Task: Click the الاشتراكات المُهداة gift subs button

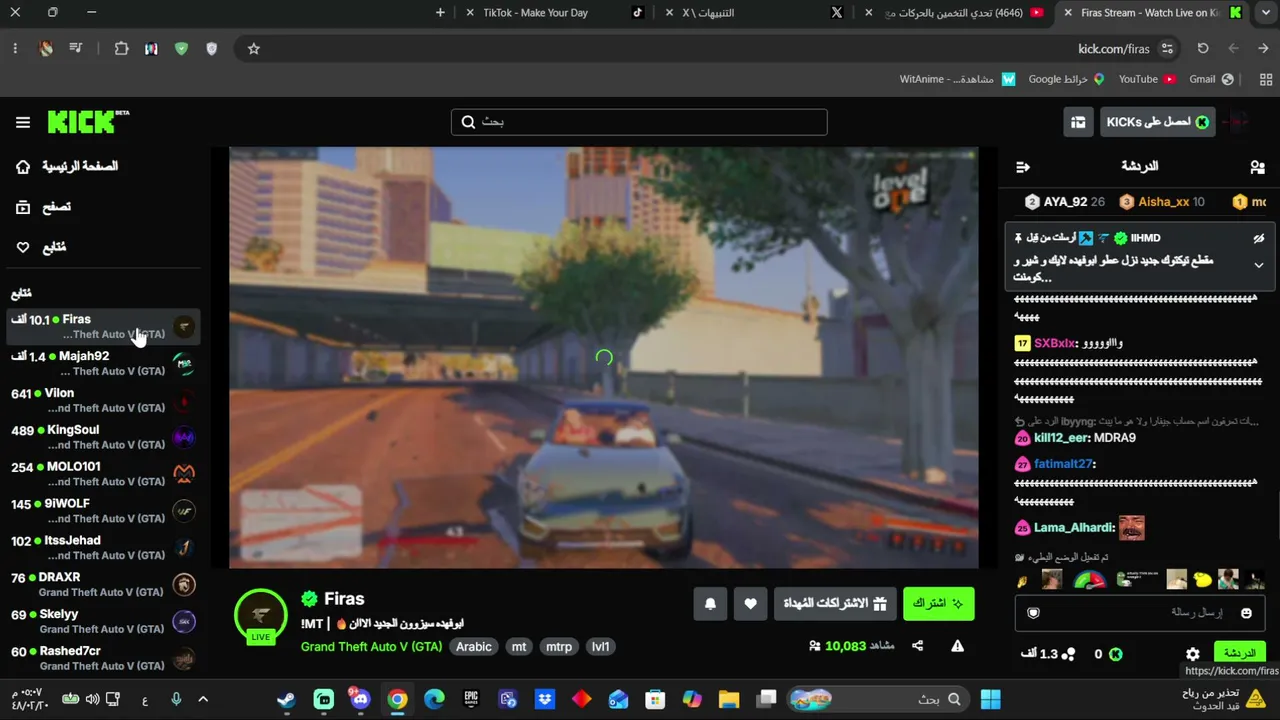Action: [x=835, y=603]
